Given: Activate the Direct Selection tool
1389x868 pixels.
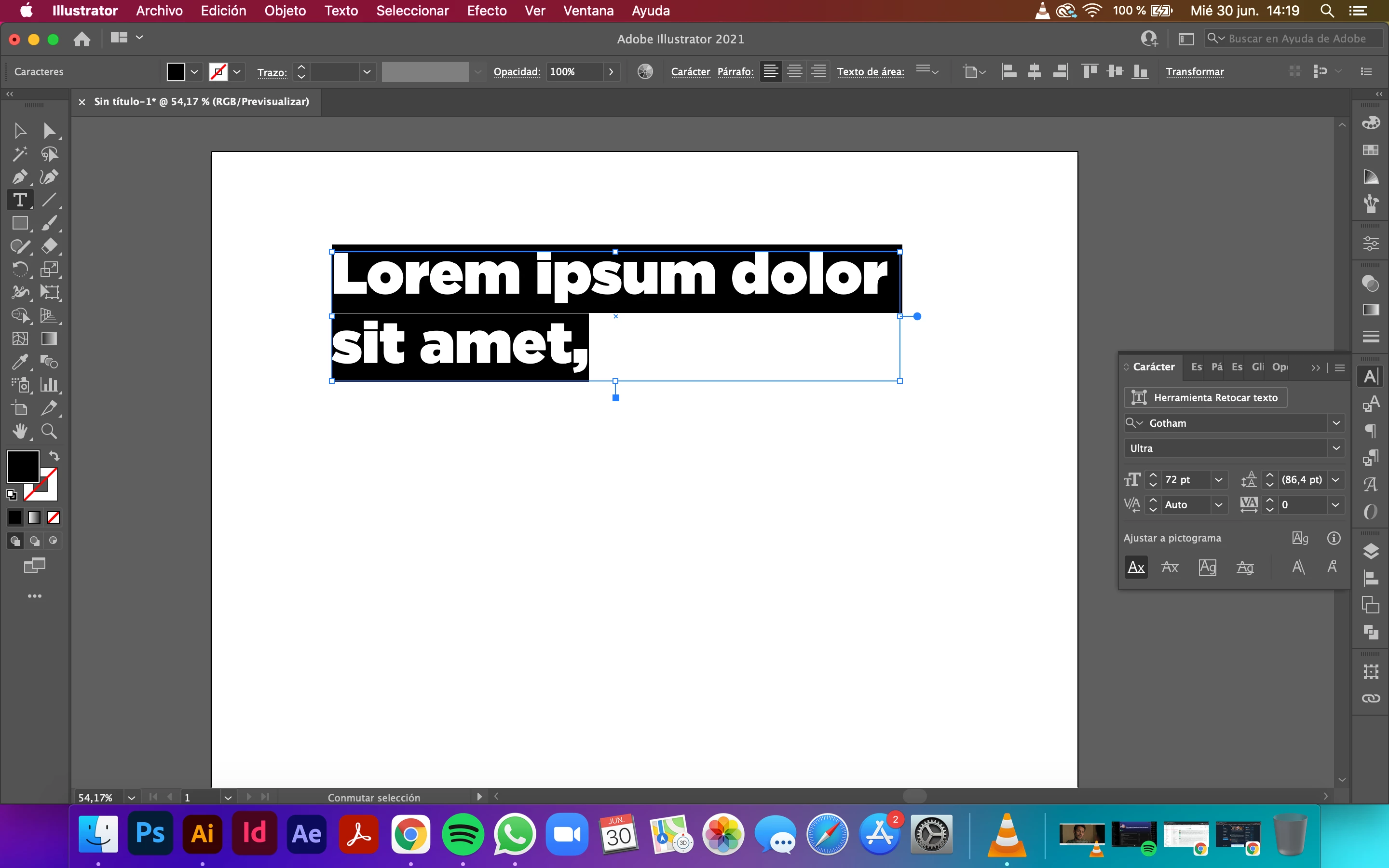Looking at the screenshot, I should click(x=49, y=131).
